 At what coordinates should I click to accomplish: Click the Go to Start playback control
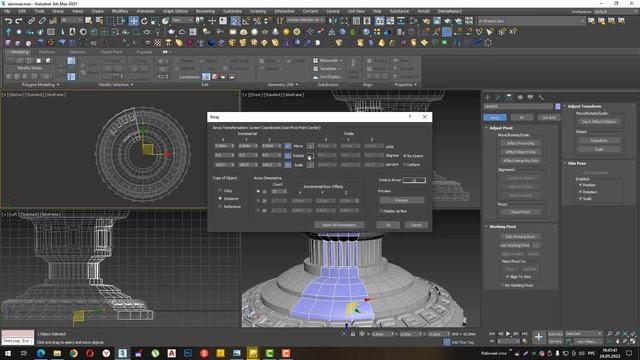492,334
